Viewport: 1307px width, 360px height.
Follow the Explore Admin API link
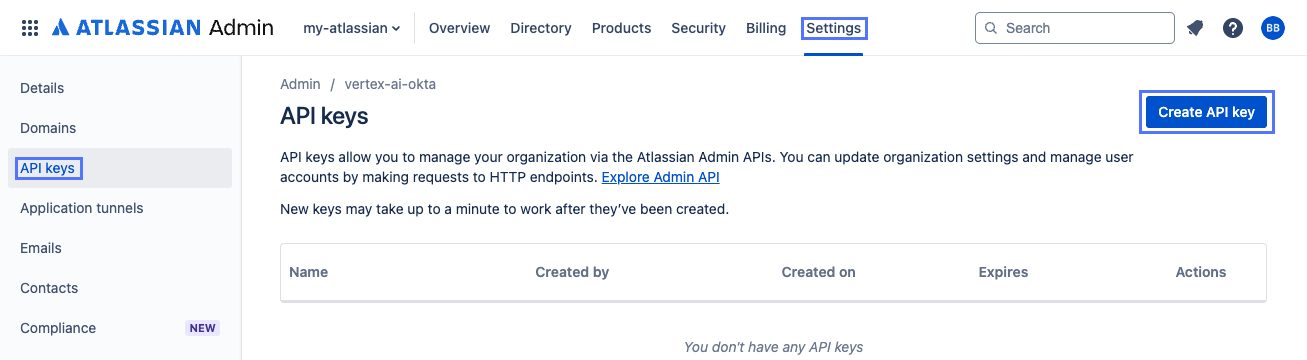coord(660,177)
